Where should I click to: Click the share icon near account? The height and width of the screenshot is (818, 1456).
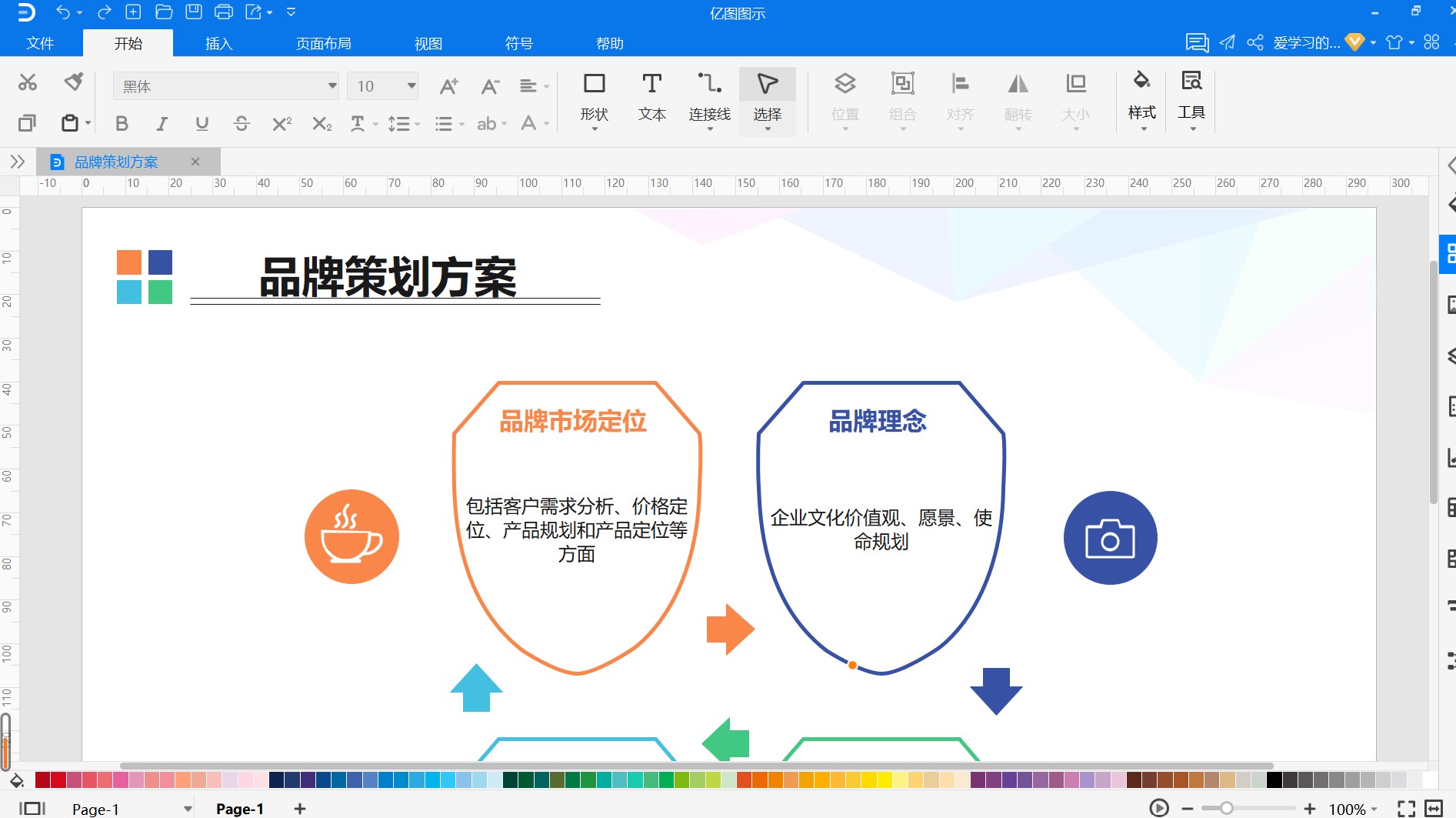[1255, 42]
